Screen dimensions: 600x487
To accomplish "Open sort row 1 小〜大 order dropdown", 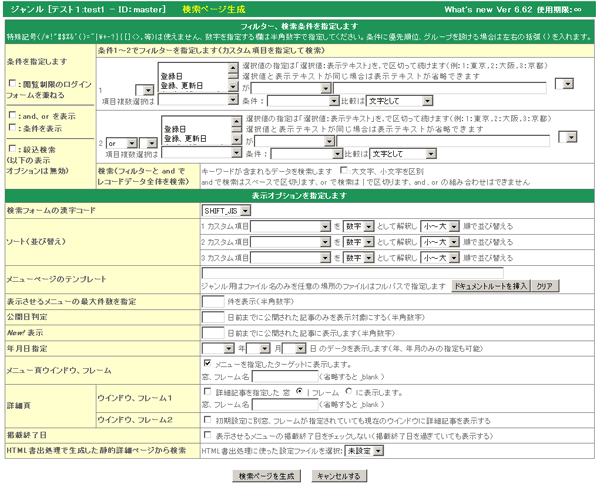I will (440, 226).
